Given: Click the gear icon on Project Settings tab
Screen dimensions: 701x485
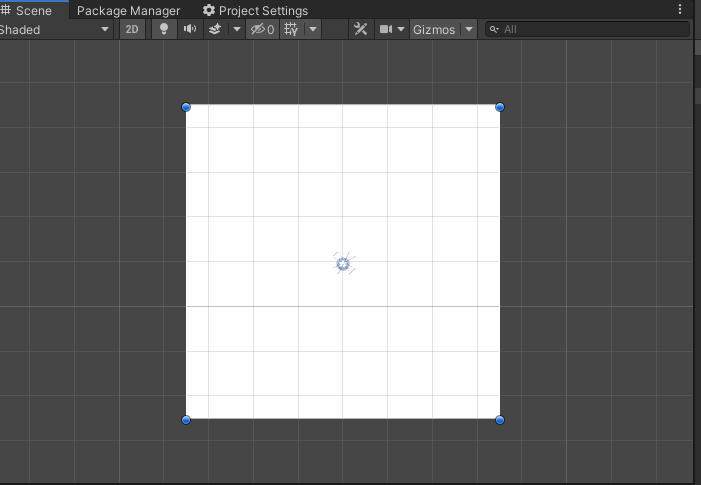Looking at the screenshot, I should point(209,10).
